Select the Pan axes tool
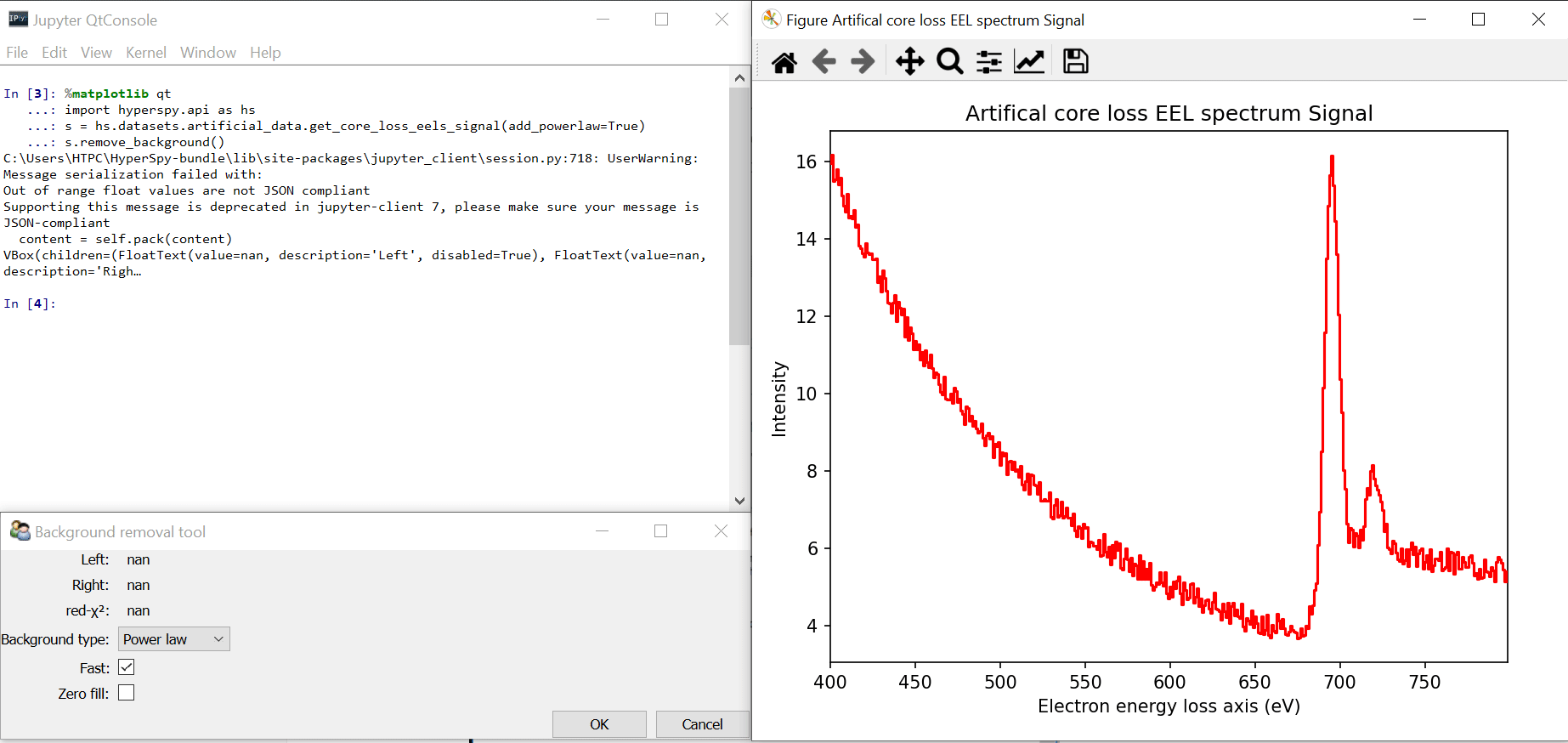The image size is (1568, 743). pos(909,62)
